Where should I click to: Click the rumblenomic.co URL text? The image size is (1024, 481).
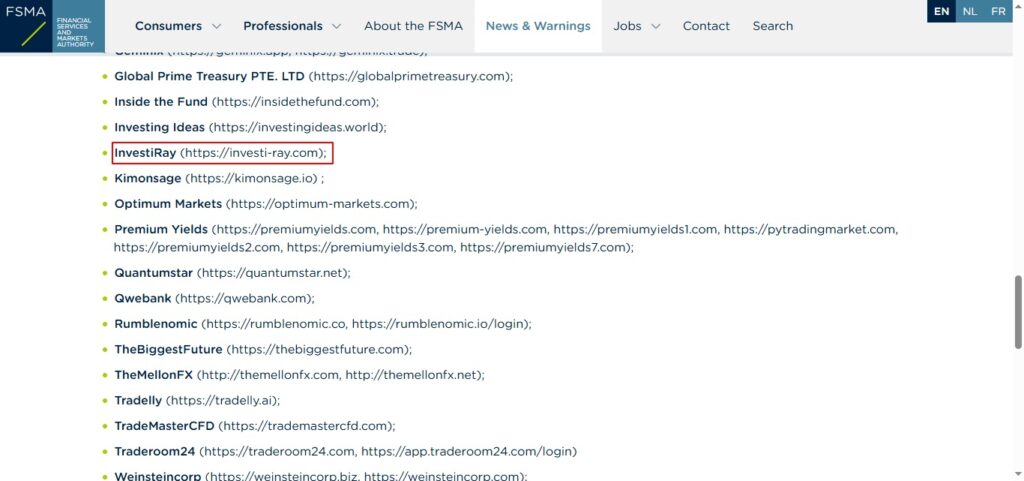pyautogui.click(x=275, y=324)
